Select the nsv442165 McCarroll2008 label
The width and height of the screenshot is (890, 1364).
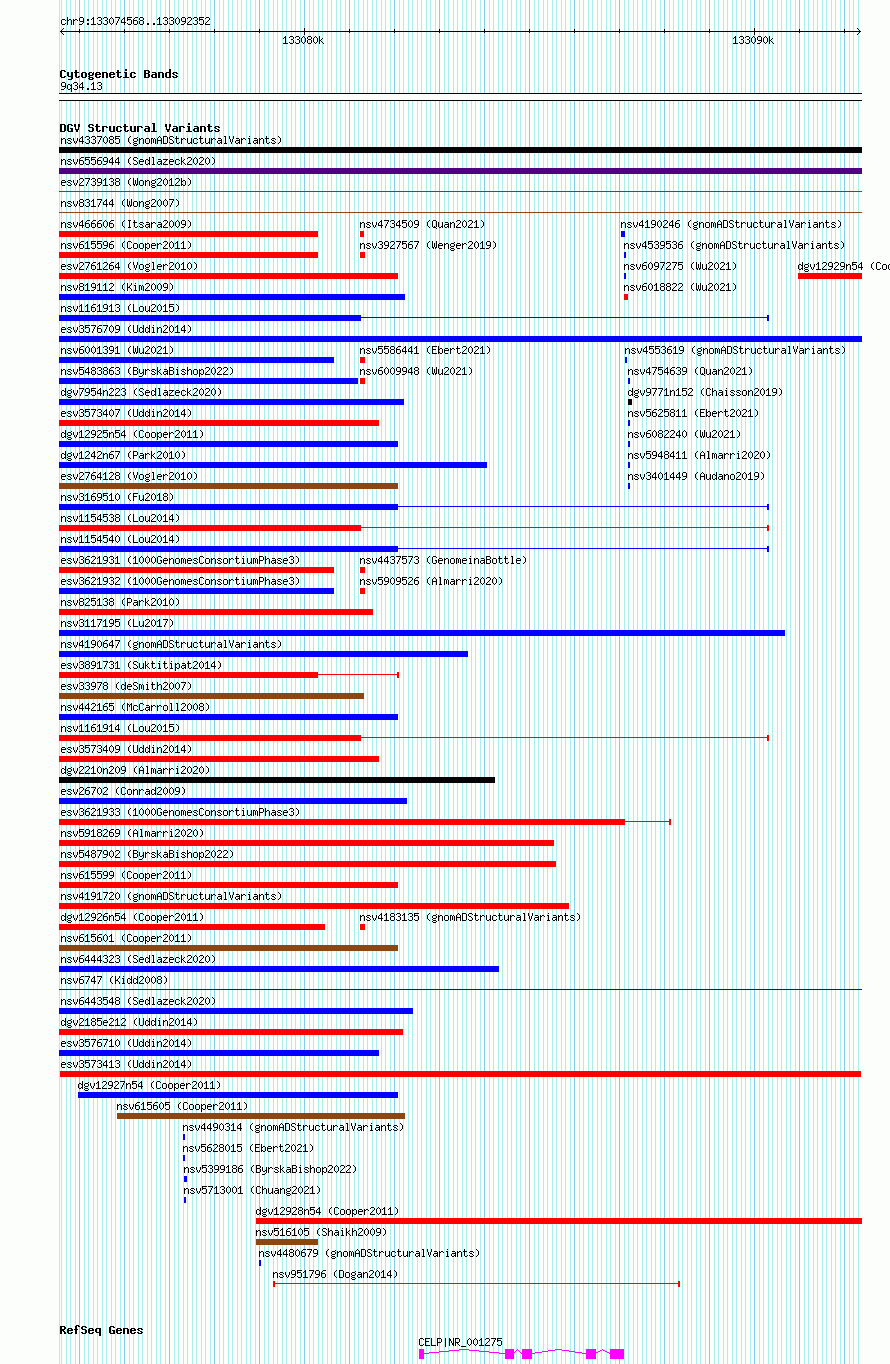click(x=135, y=707)
